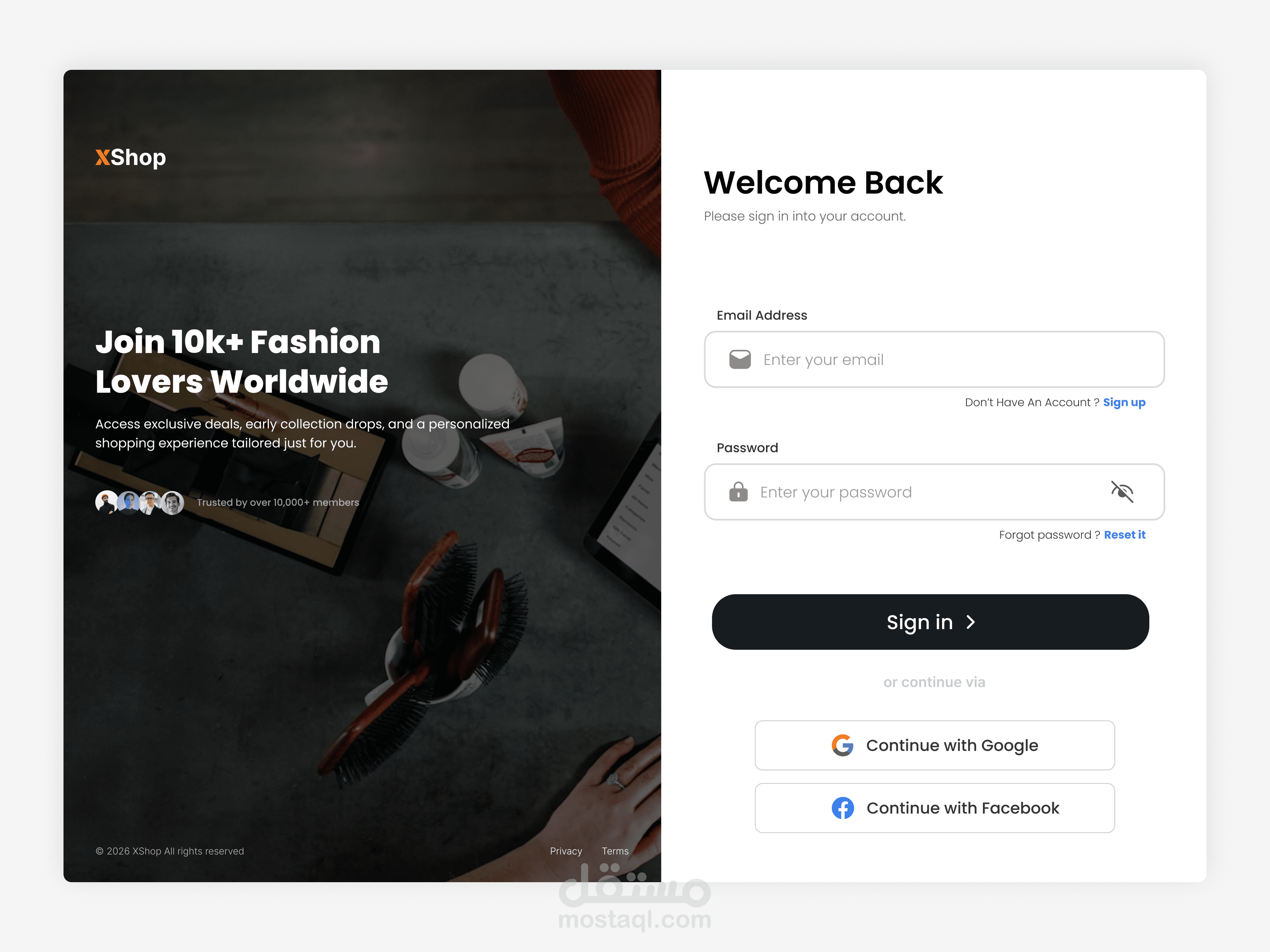Toggle password visibility with the crossed-eye icon

(1122, 492)
